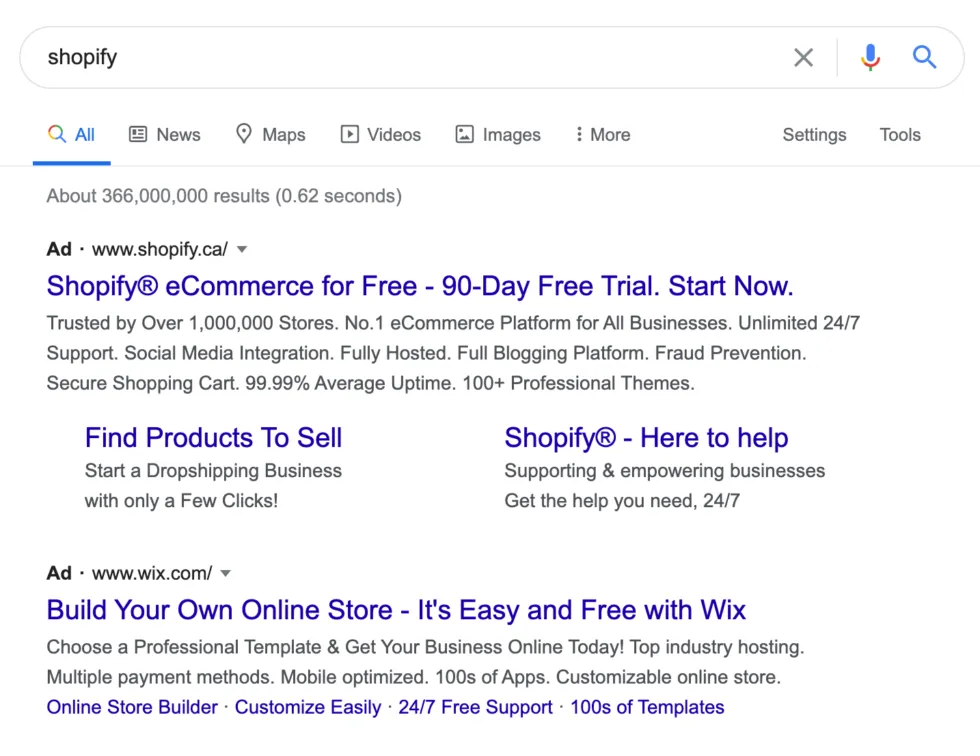The height and width of the screenshot is (756, 980).
Task: Click the magnifying glass to search
Action: coord(924,57)
